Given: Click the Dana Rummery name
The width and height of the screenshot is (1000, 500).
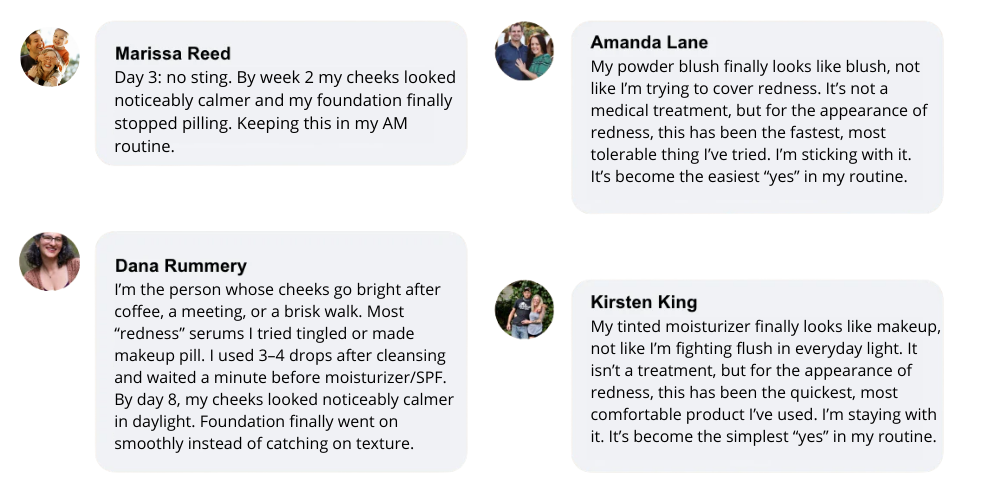Looking at the screenshot, I should 180,265.
